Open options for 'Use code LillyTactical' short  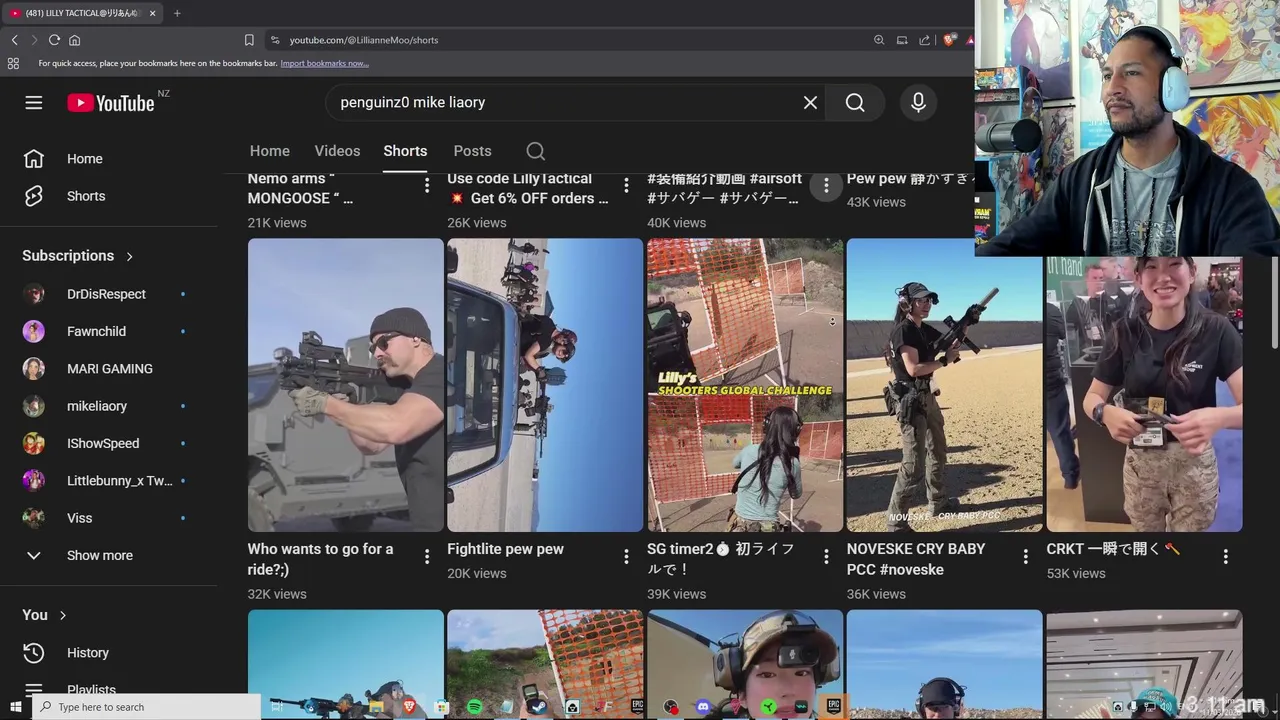pyautogui.click(x=626, y=185)
